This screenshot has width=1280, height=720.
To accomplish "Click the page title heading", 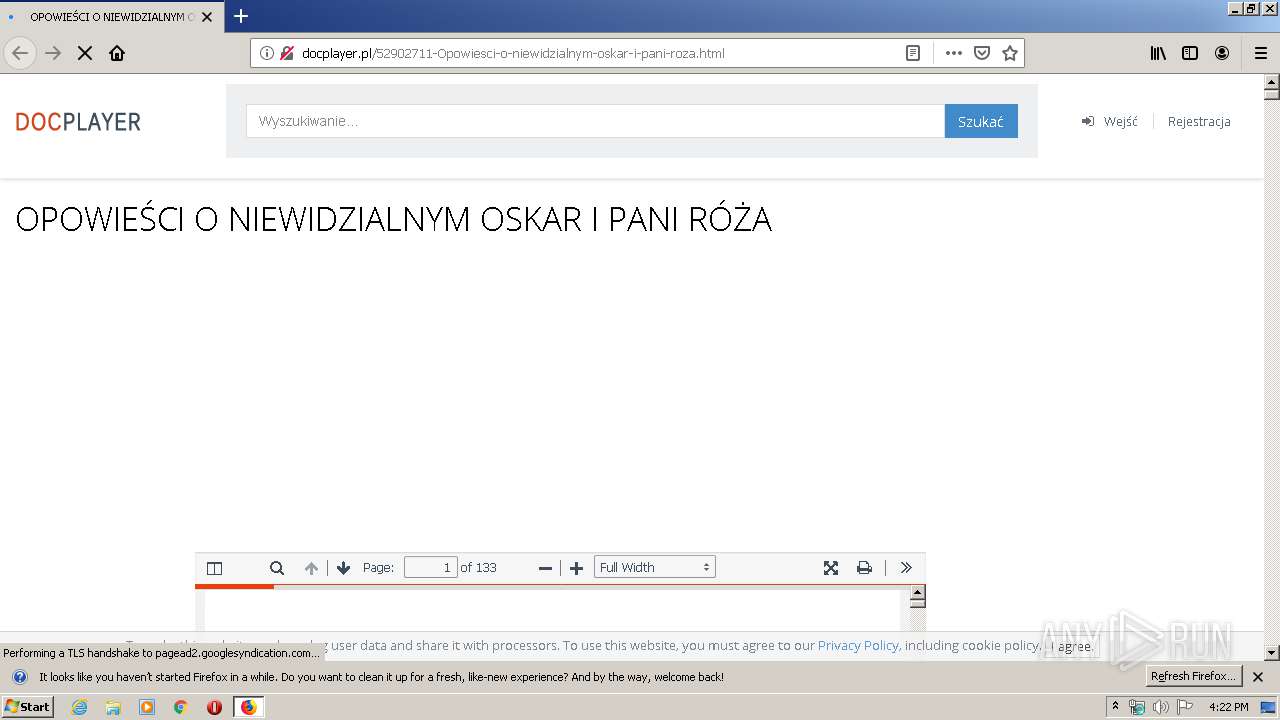I will (x=394, y=220).
